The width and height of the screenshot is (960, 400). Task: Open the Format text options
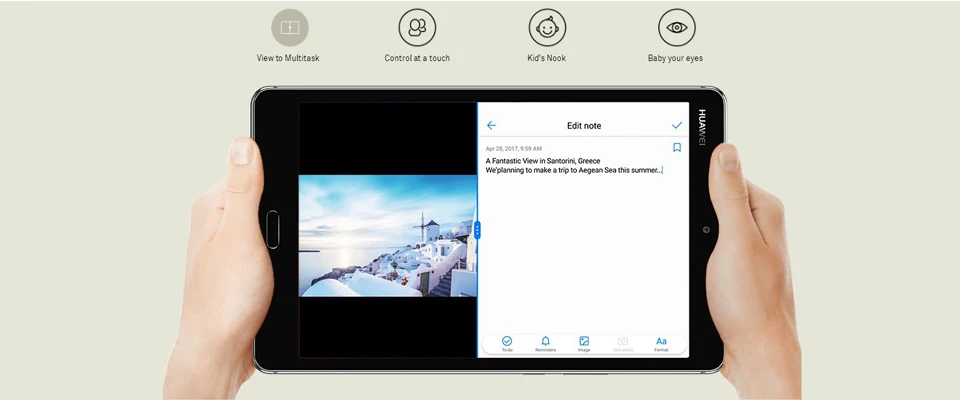pyautogui.click(x=661, y=344)
